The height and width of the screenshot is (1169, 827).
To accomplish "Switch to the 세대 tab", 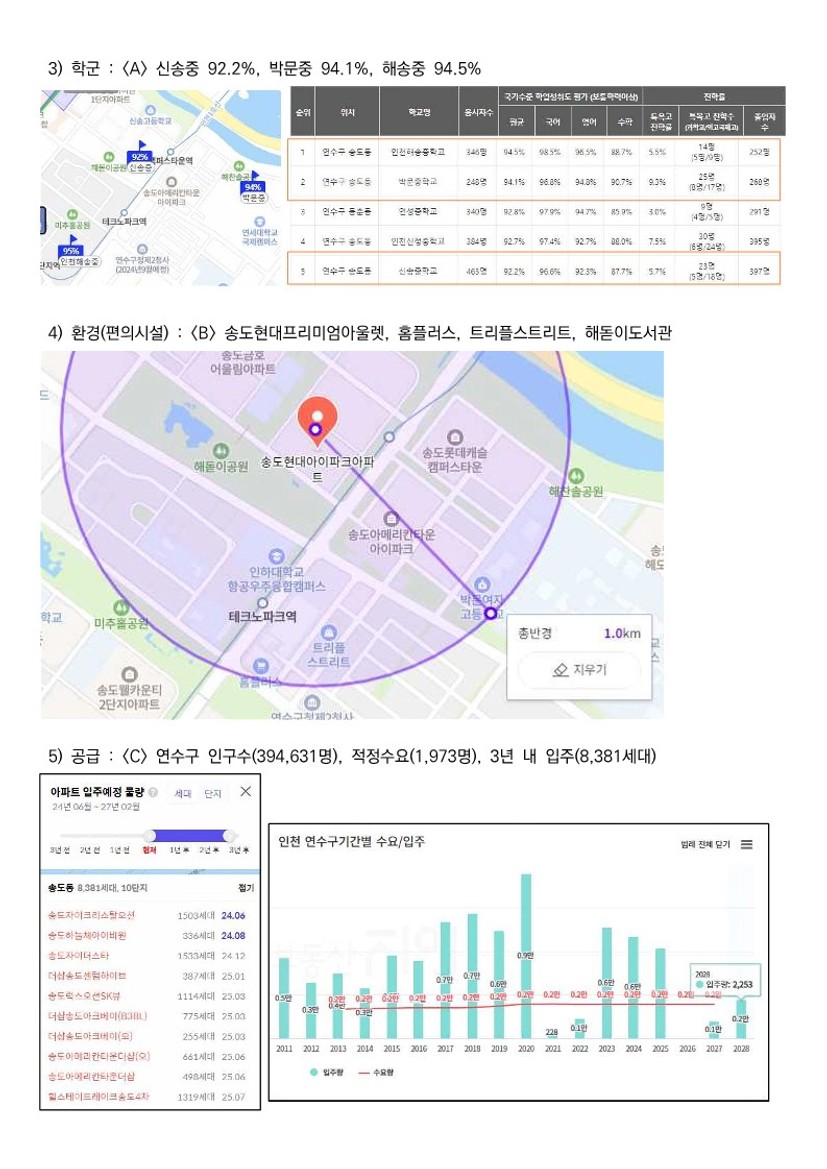I will click(183, 793).
